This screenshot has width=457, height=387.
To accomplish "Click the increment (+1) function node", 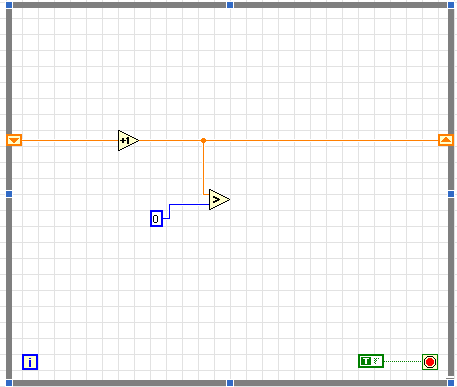I will pyautogui.click(x=128, y=140).
